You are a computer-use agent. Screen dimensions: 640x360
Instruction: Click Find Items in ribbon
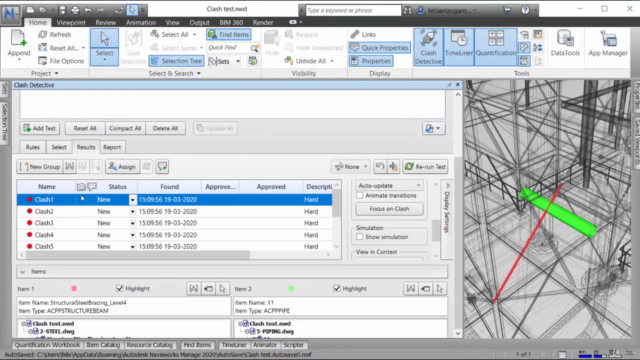[x=229, y=35]
